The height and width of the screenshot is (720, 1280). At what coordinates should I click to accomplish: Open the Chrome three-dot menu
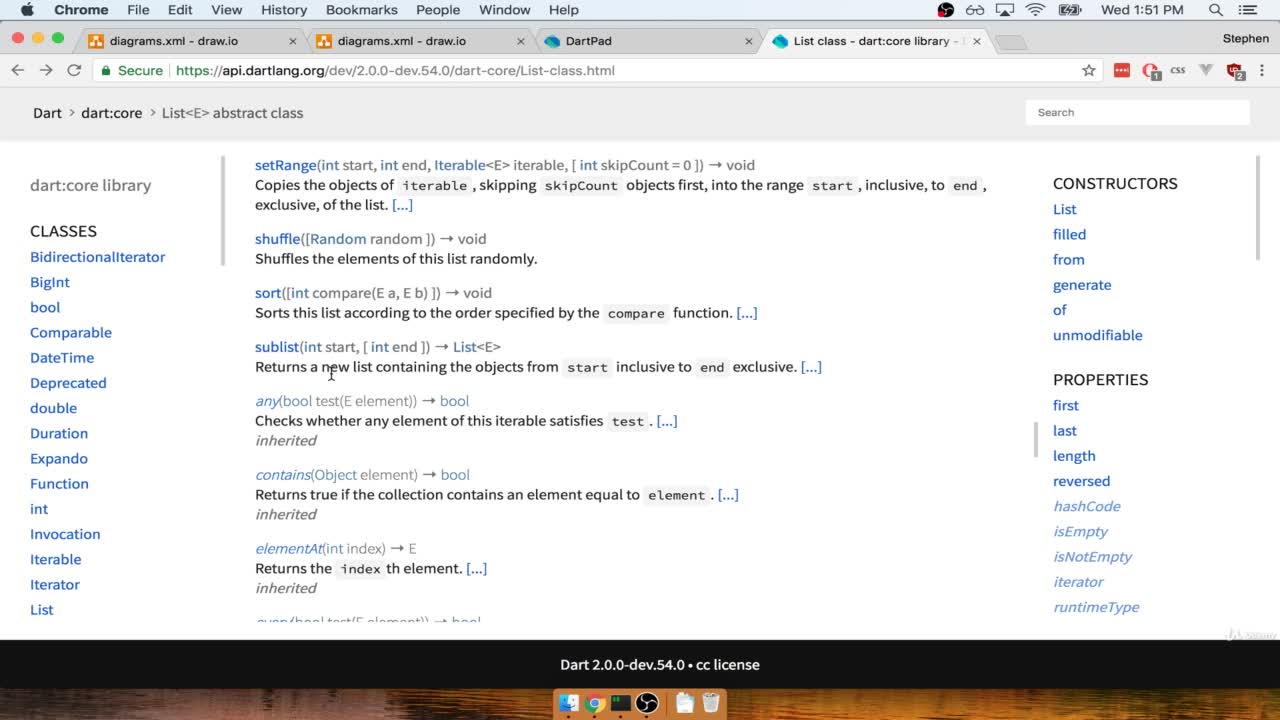click(x=1261, y=70)
